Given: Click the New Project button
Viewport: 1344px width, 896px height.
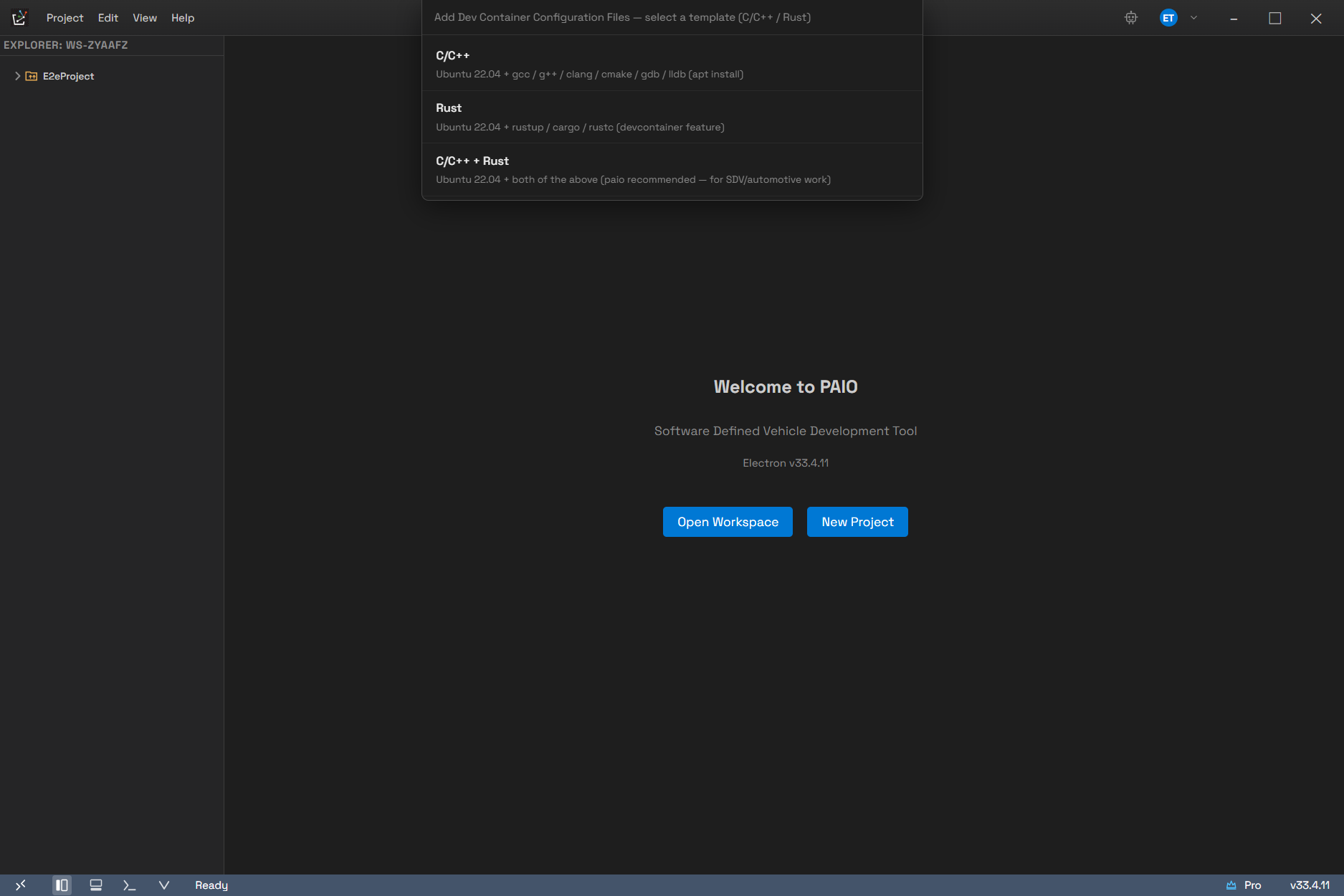Looking at the screenshot, I should 857,522.
